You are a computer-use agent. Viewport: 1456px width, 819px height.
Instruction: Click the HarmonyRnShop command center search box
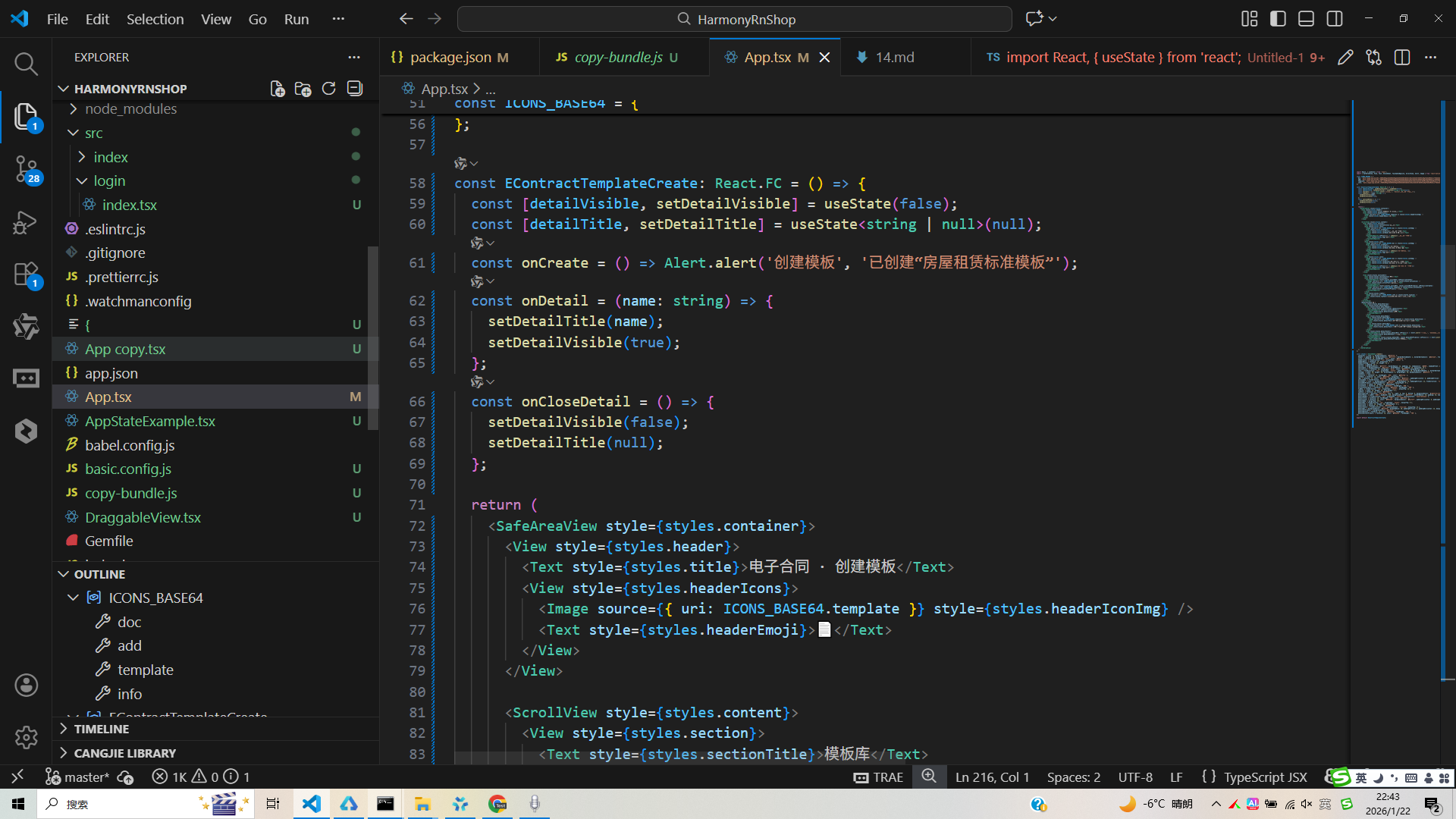point(734,19)
